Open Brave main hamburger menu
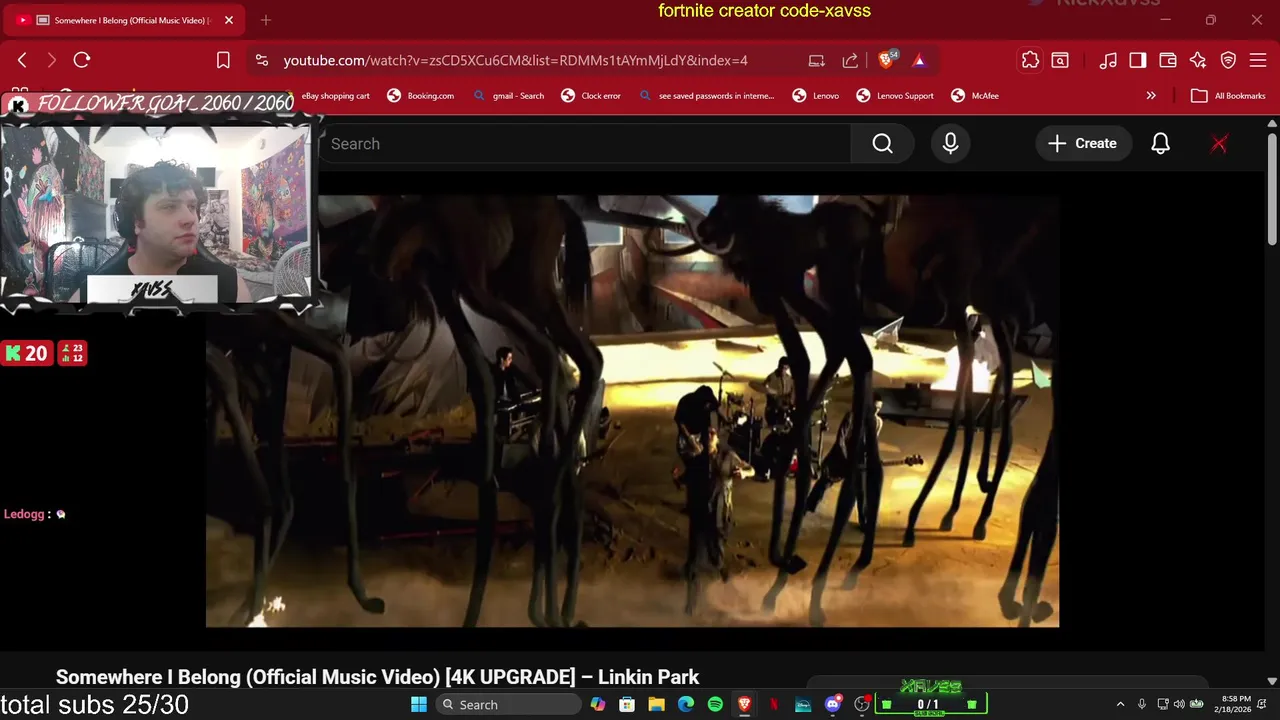This screenshot has height=720, width=1280. coord(1258,60)
